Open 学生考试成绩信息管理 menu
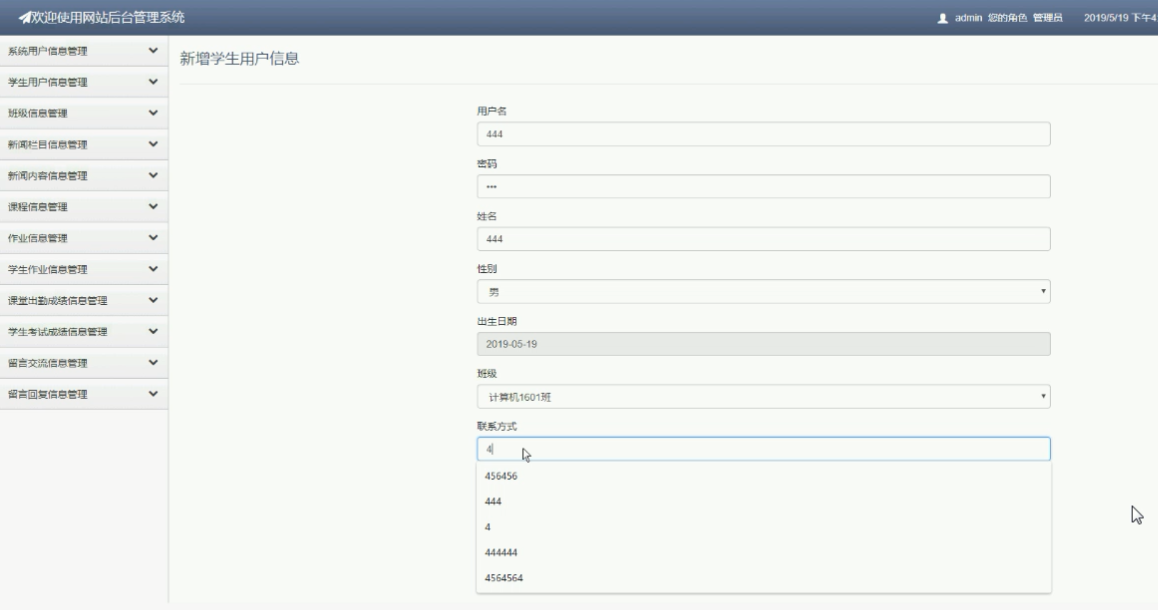Screen dimensions: 1158x610 click(83, 332)
